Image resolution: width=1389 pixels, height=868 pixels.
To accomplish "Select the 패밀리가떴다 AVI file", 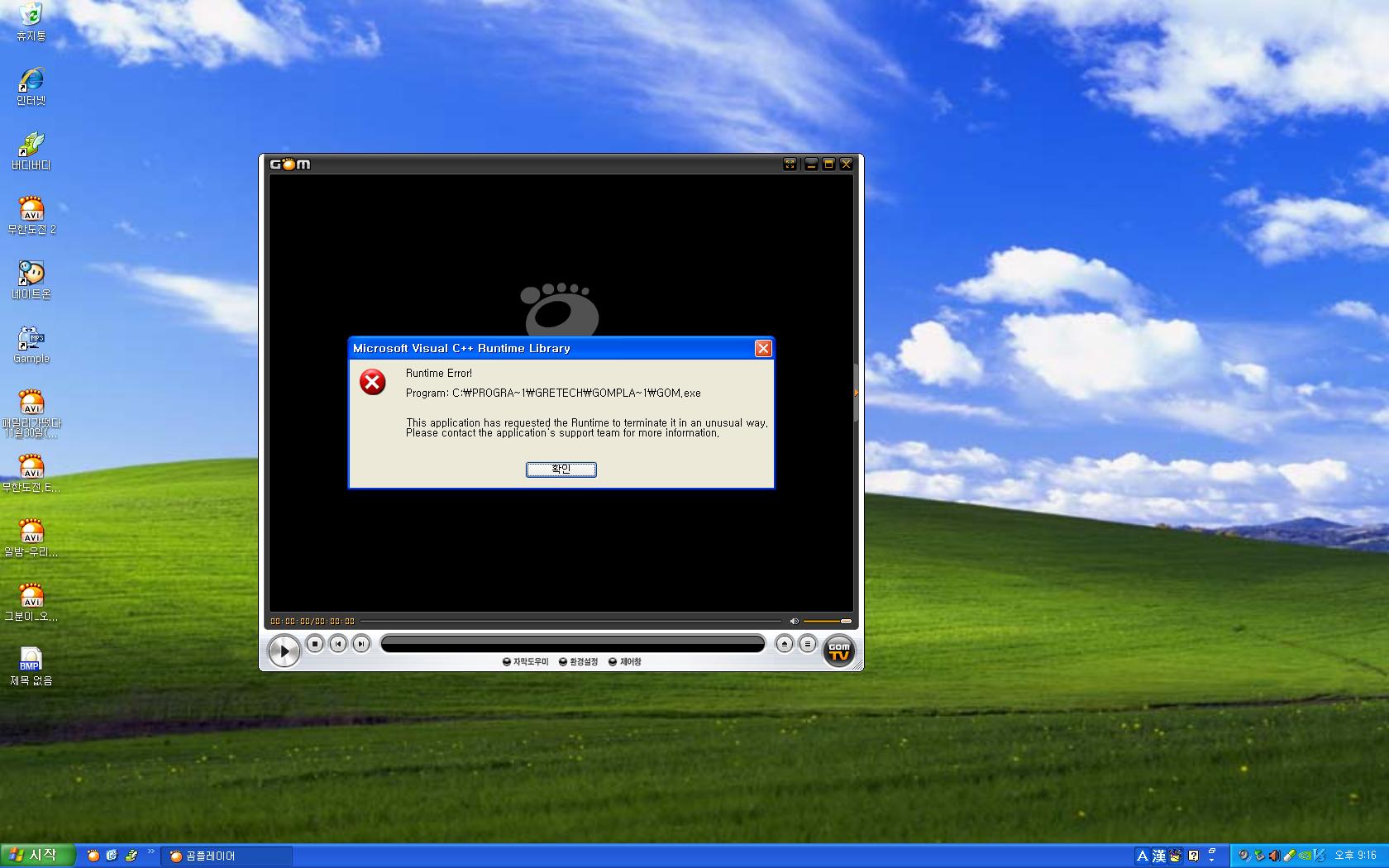I will pos(31,413).
